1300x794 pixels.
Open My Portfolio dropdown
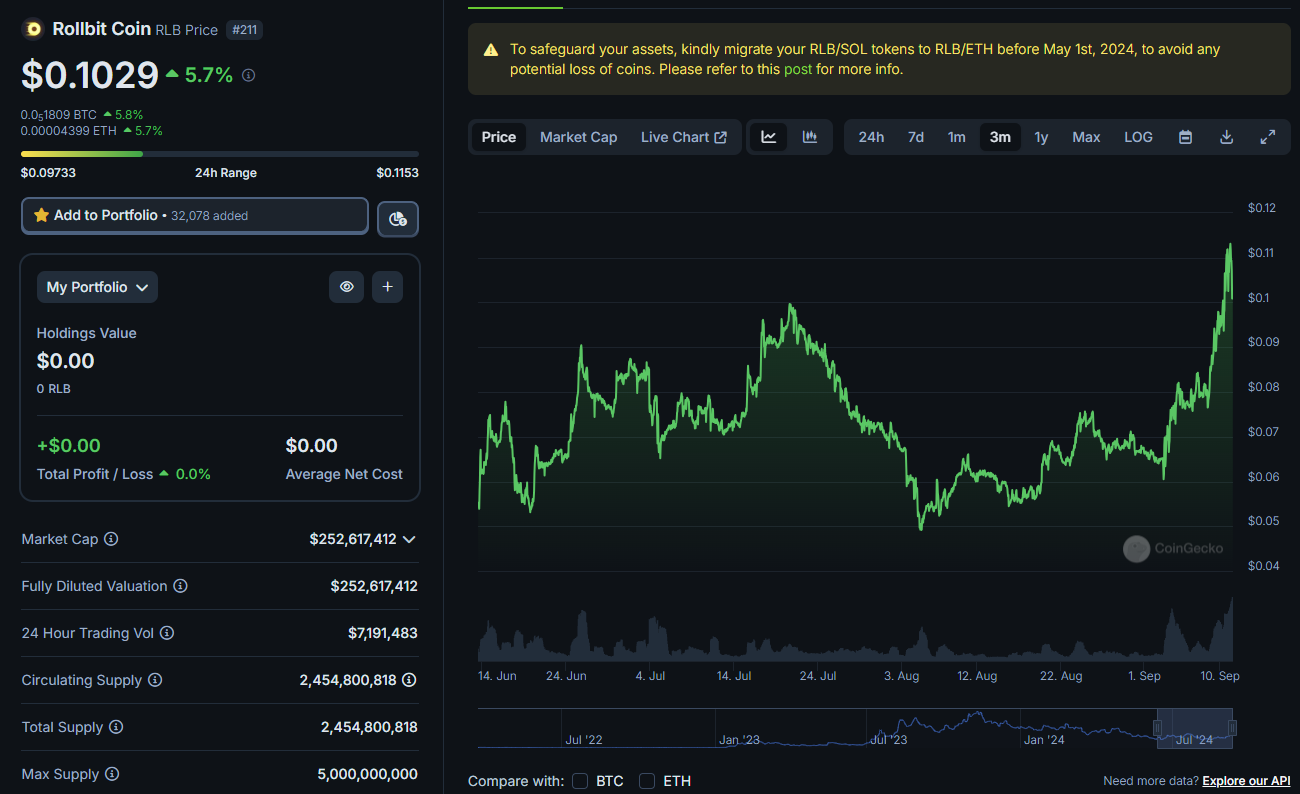[x=97, y=287]
